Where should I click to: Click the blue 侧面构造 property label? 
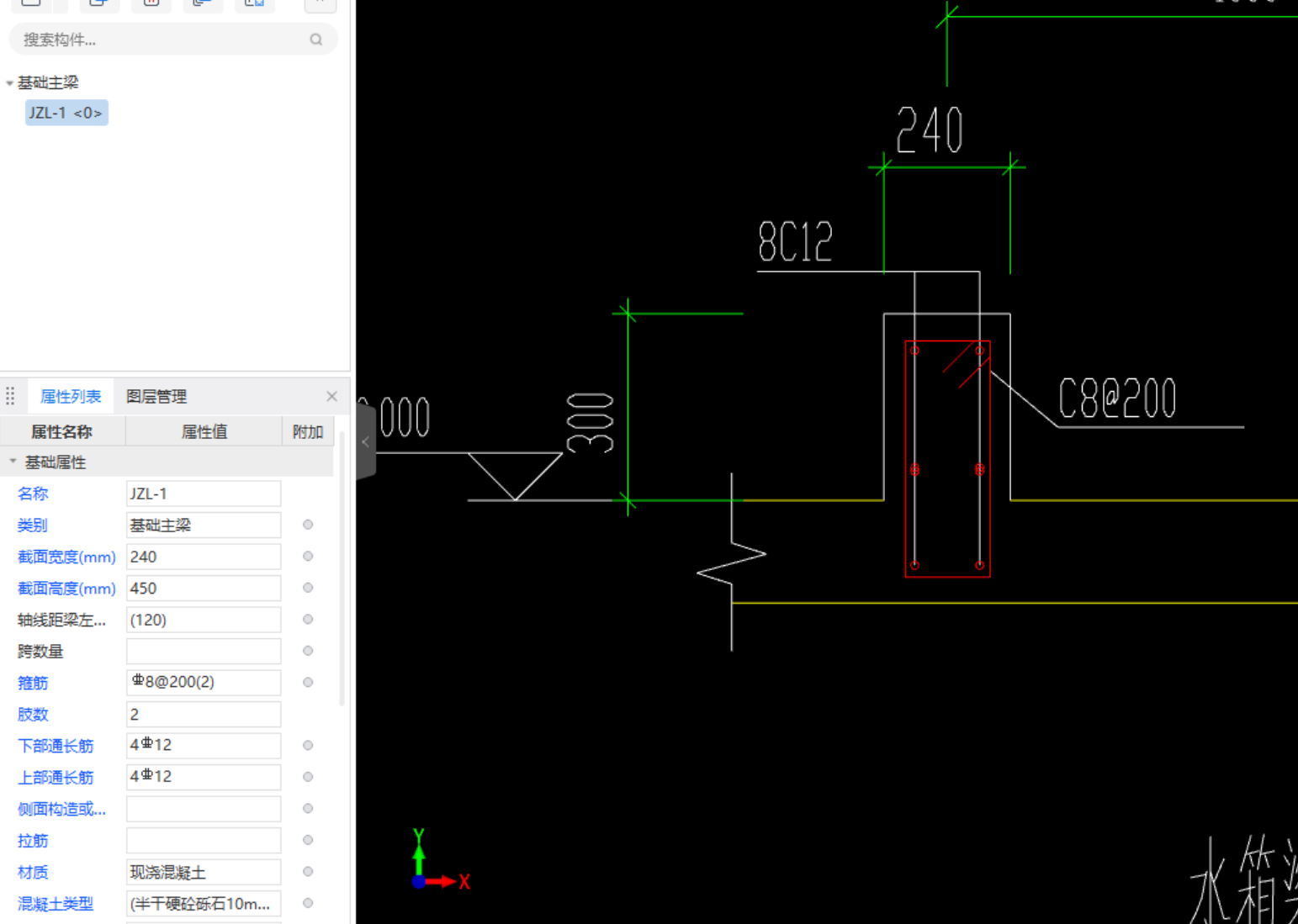[61, 809]
